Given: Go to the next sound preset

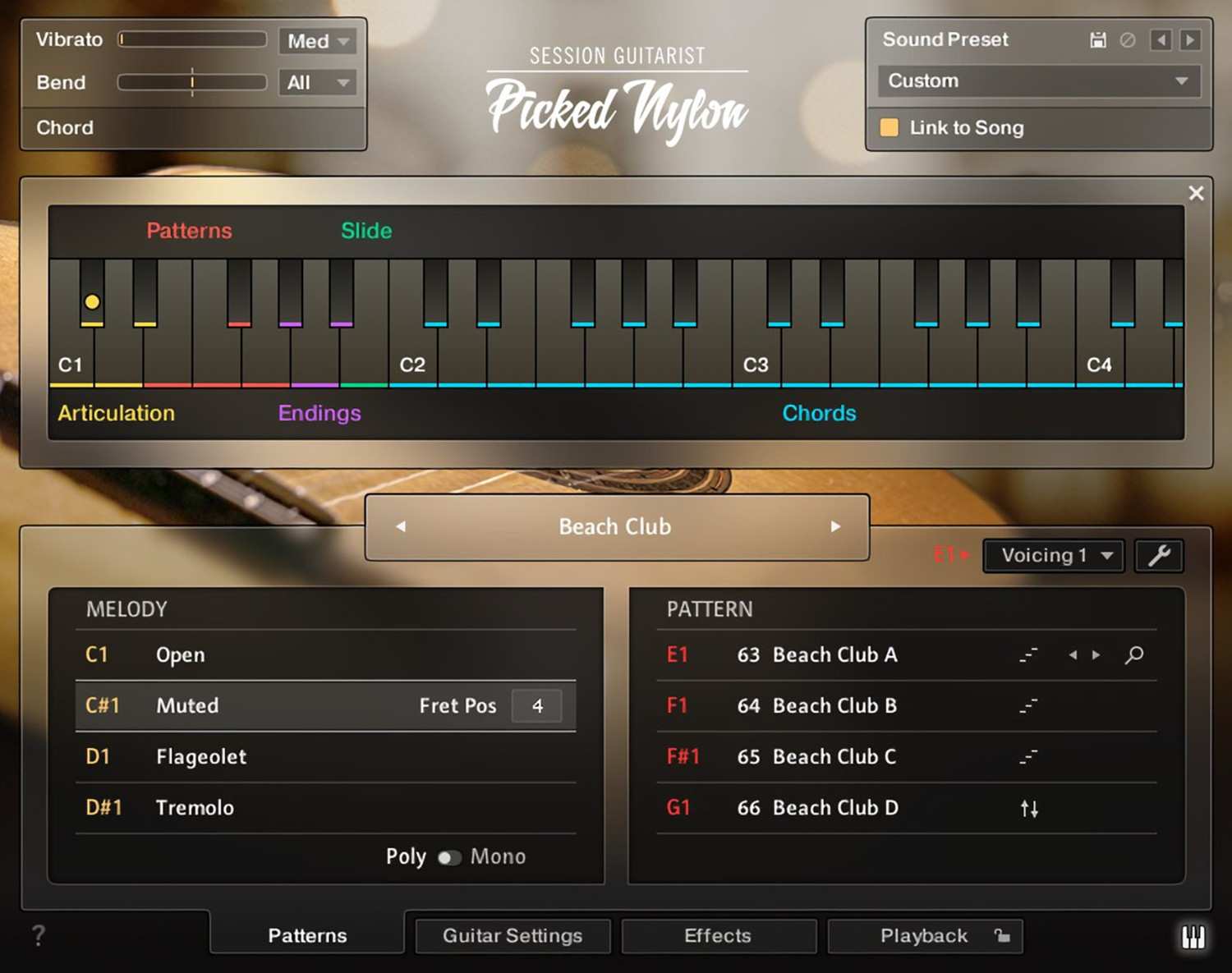Looking at the screenshot, I should [1189, 39].
